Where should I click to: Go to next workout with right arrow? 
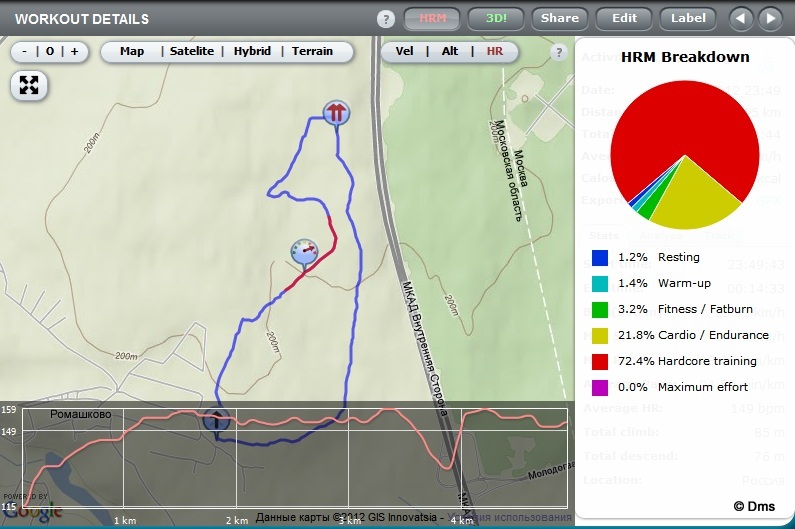[769, 18]
